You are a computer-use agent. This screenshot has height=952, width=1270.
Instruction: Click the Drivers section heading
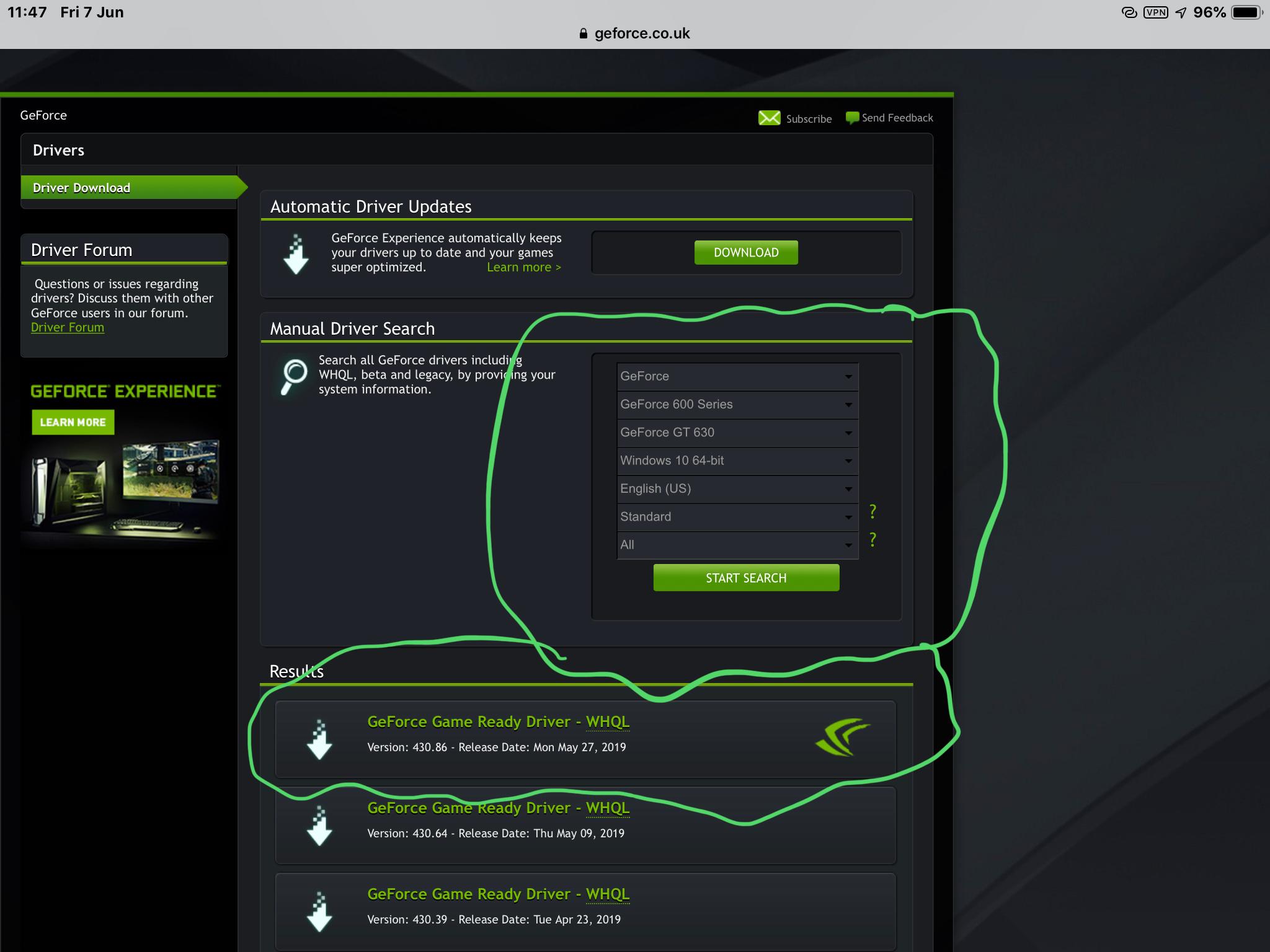(58, 150)
